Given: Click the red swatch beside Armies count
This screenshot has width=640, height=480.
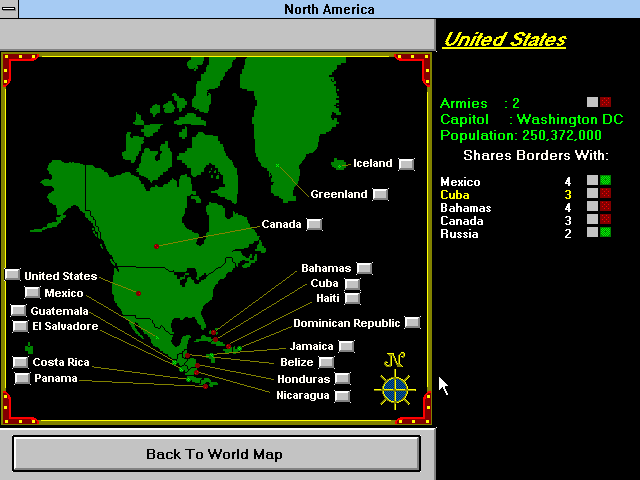Looking at the screenshot, I should pyautogui.click(x=605, y=102).
